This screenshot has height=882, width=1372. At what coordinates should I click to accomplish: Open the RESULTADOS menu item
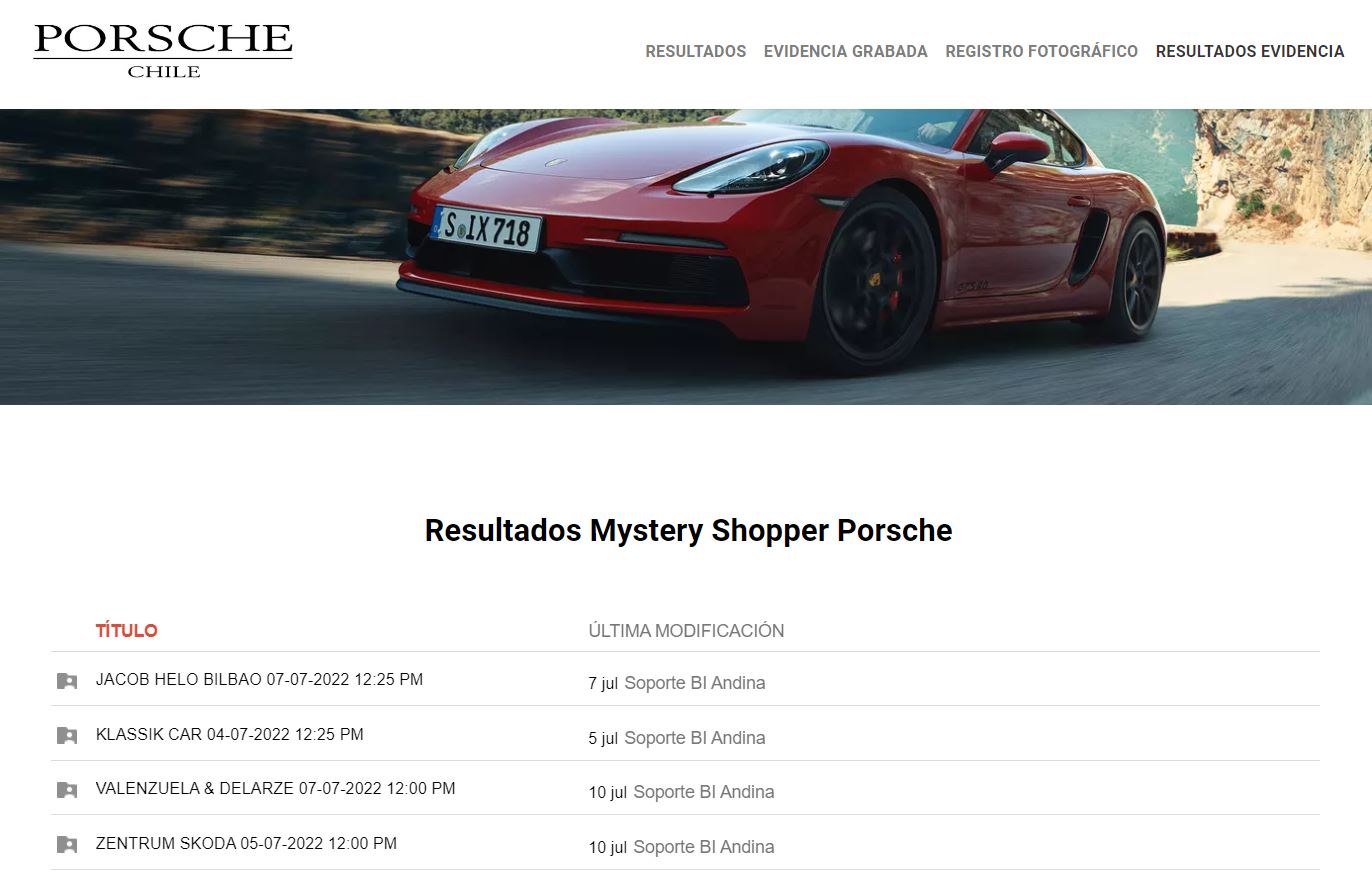695,51
